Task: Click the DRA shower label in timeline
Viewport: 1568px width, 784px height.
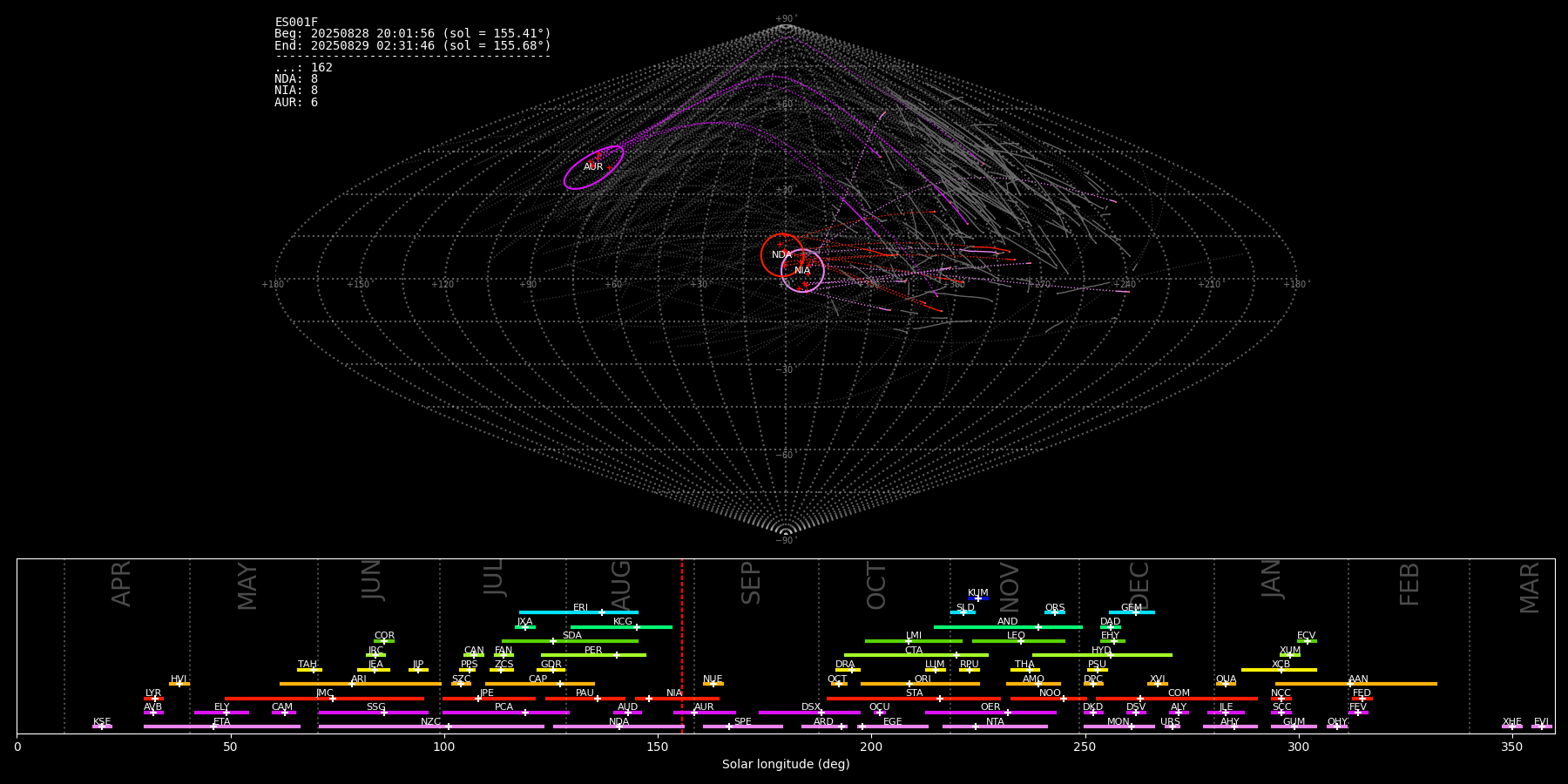Action: (x=845, y=665)
